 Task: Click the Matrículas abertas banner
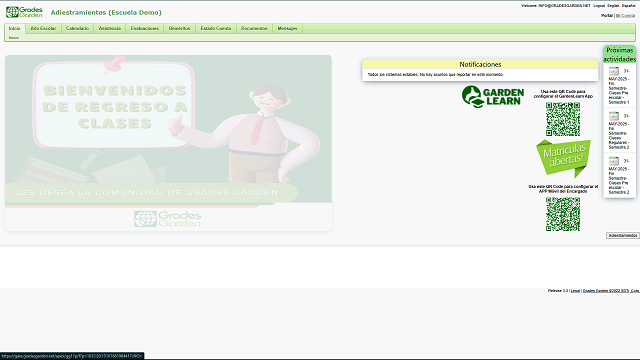tap(563, 158)
